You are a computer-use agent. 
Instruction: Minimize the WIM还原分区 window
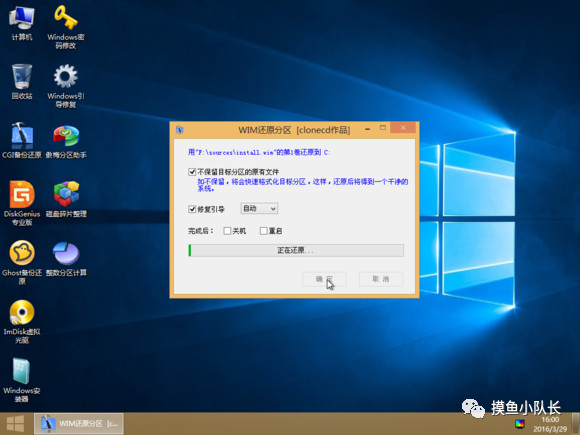coord(368,129)
